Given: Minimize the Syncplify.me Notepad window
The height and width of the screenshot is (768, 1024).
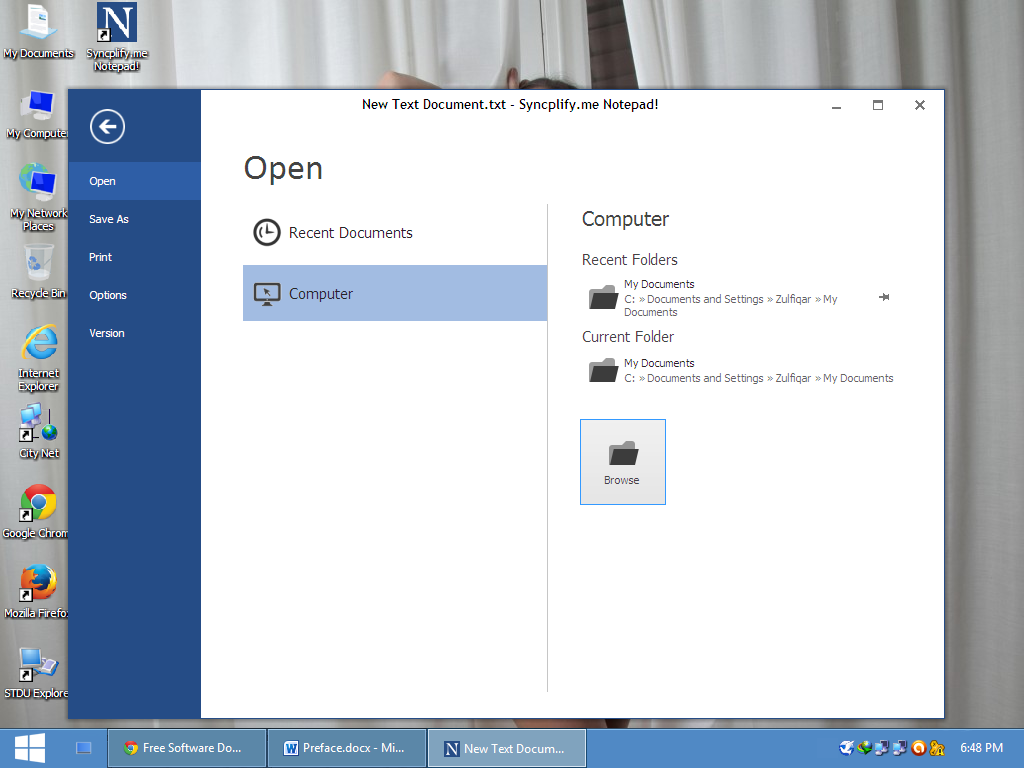Looking at the screenshot, I should [x=836, y=105].
